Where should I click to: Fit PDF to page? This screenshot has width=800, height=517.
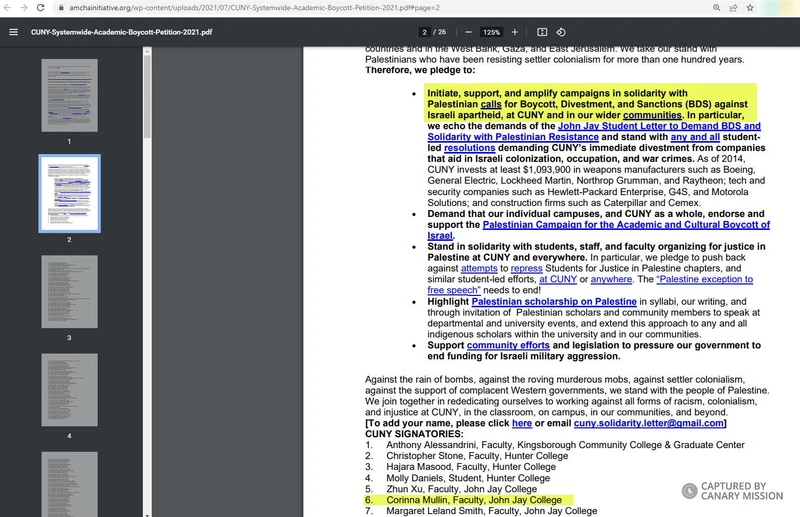coord(542,32)
